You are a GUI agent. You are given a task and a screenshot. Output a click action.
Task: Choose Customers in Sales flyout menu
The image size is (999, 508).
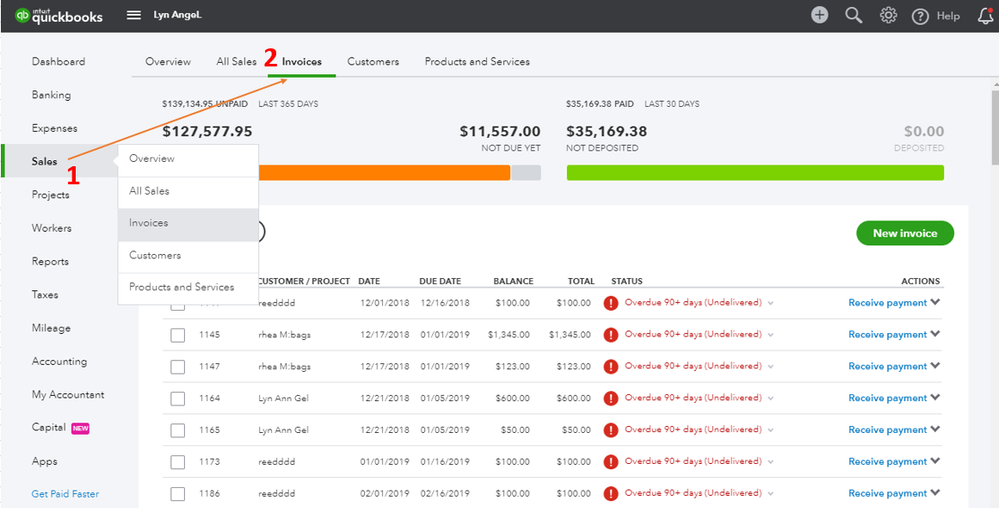188,256
